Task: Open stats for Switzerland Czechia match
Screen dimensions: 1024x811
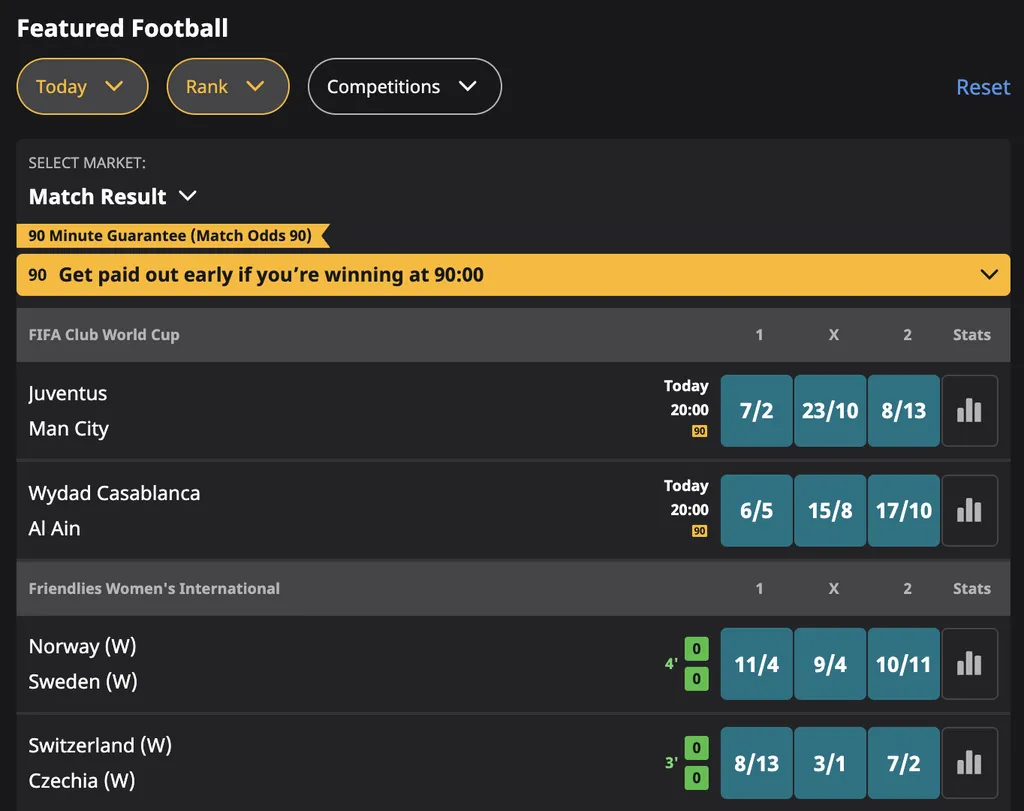Action: click(969, 762)
